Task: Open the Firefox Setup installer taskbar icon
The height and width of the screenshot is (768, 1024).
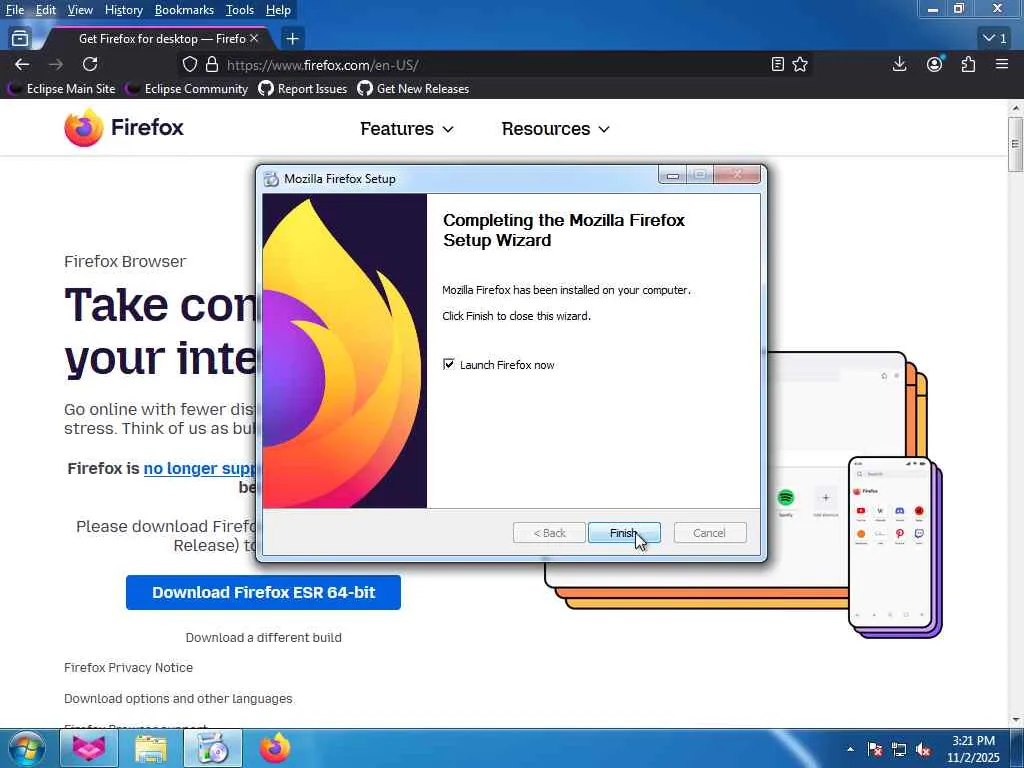Action: tap(213, 748)
